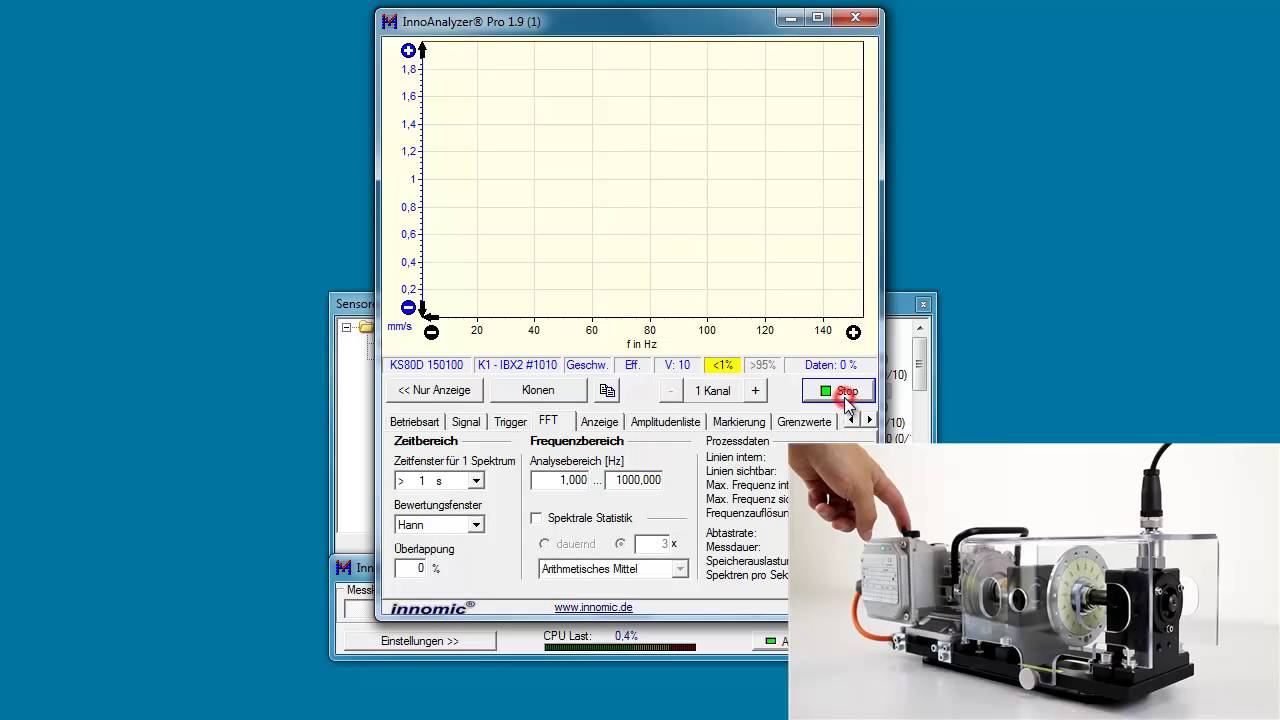Click the CPU Last load bar
This screenshot has width=1280, height=720.
coord(619,647)
